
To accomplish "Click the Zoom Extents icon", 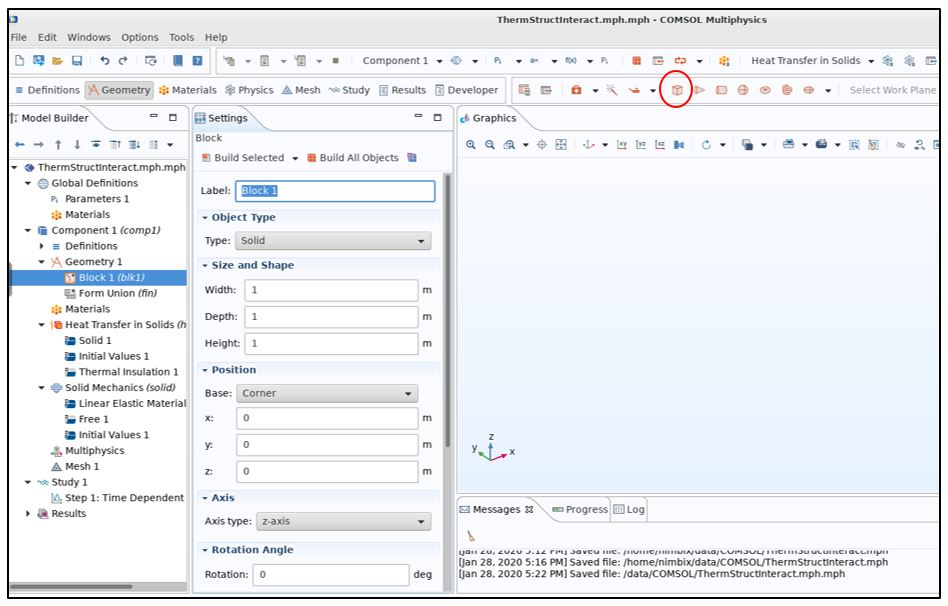I will point(561,145).
